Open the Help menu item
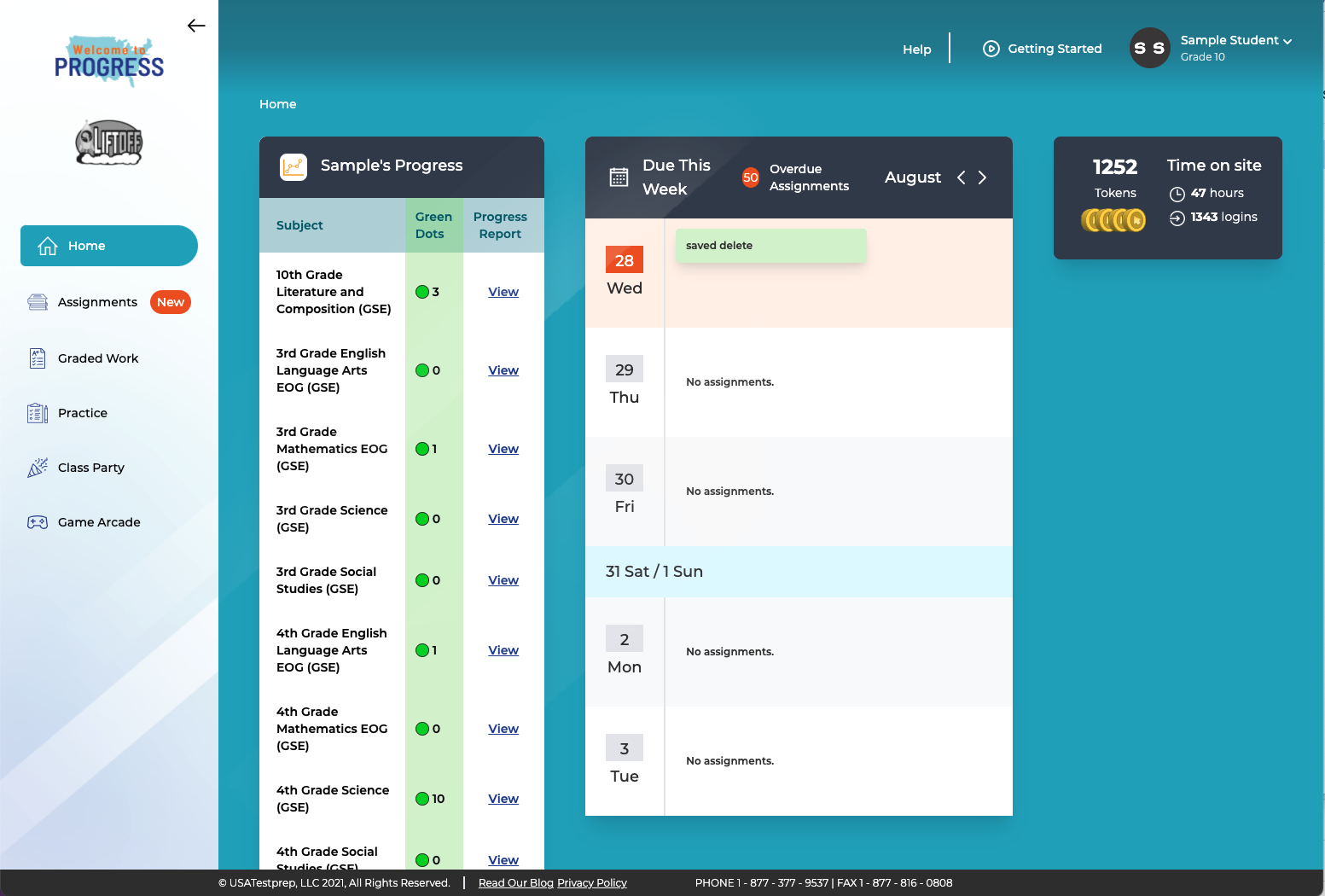Viewport: 1325px width, 896px height. coord(916,49)
